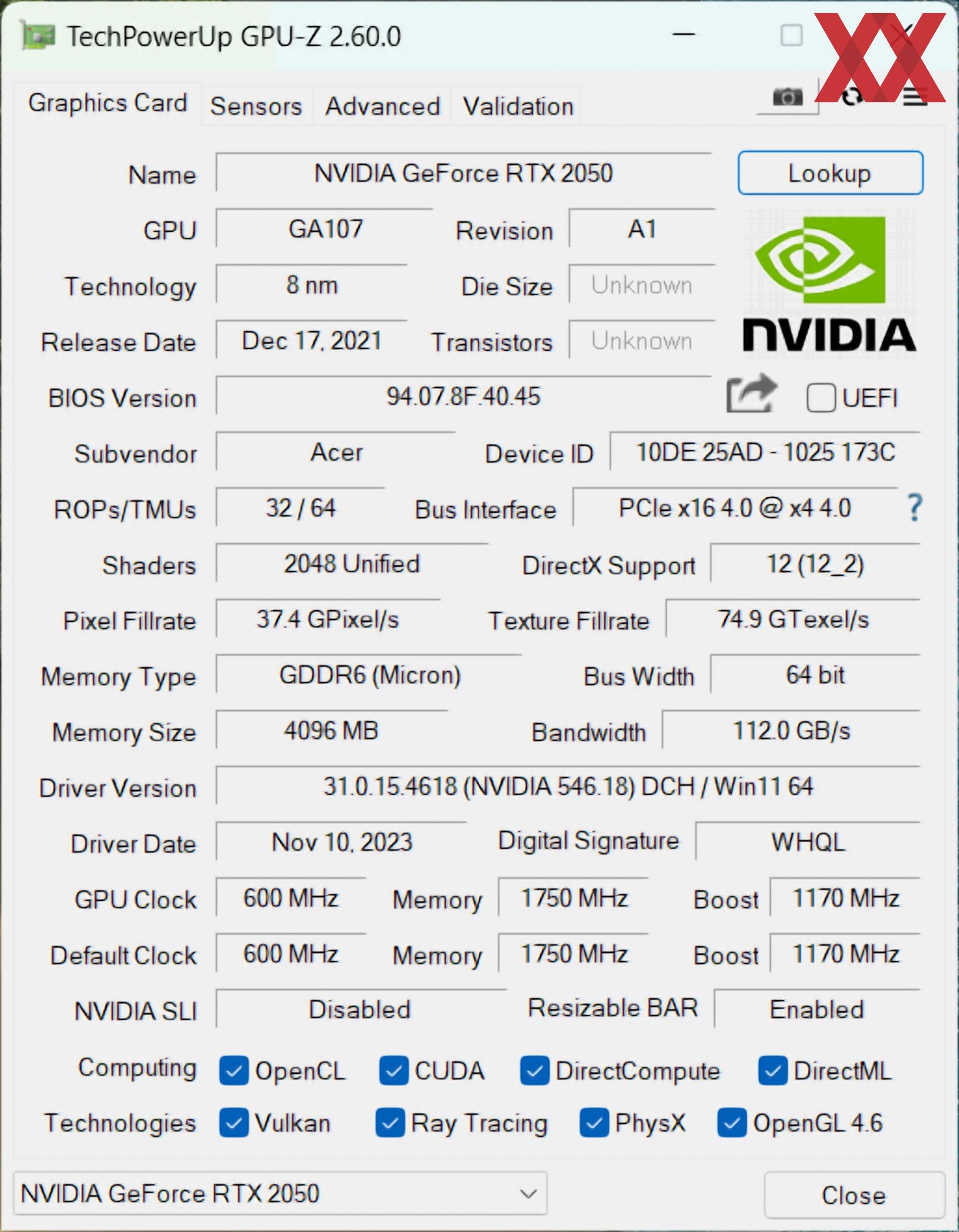The image size is (959, 1232).
Task: Switch to the Sensors tab
Action: (x=256, y=106)
